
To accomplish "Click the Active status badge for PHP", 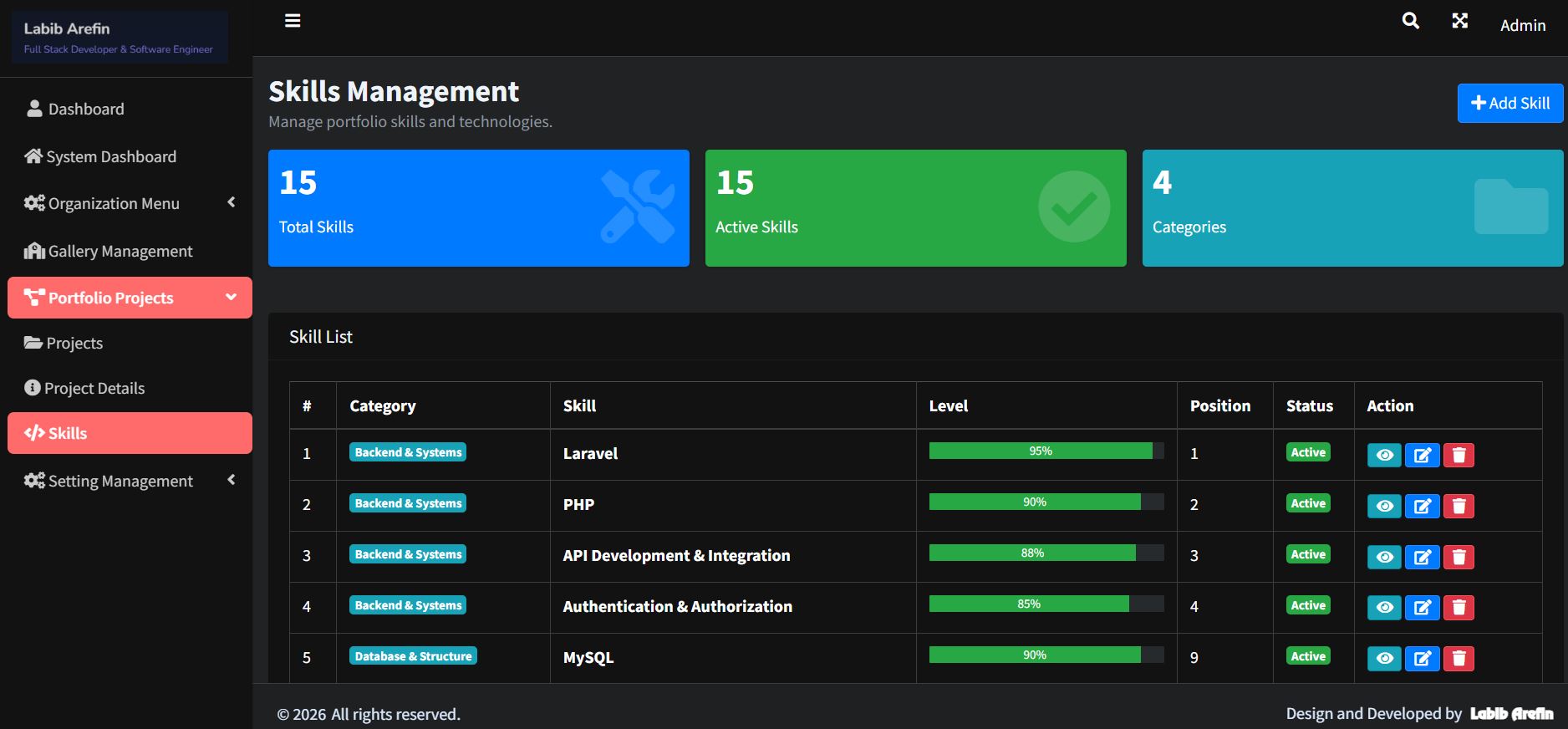I will (x=1308, y=503).
